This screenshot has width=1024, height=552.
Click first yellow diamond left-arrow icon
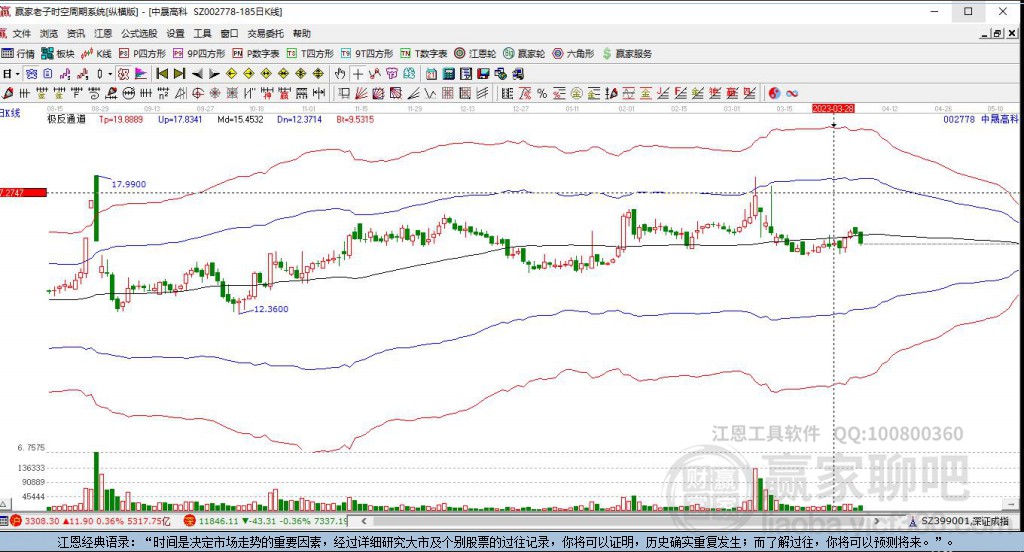coord(231,74)
